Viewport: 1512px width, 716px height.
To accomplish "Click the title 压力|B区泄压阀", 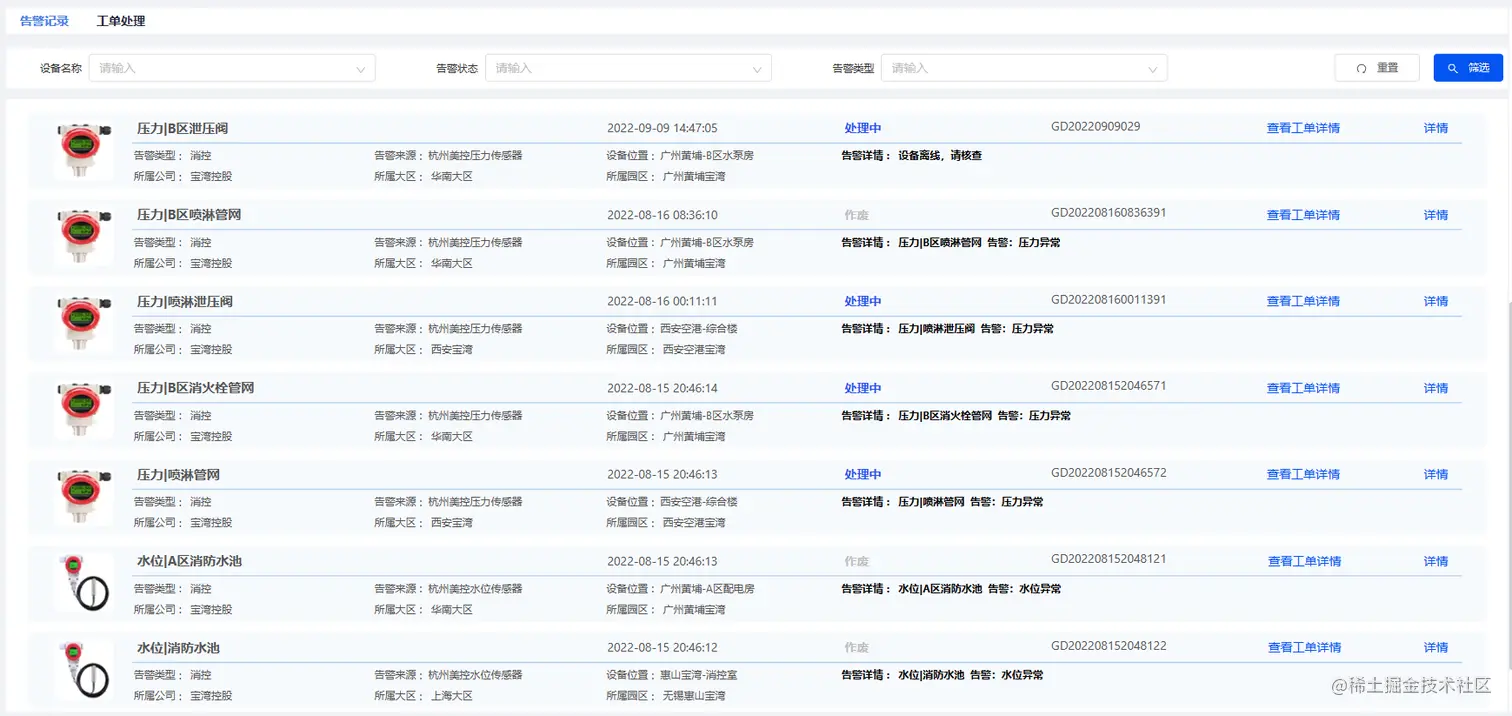I will (x=183, y=129).
